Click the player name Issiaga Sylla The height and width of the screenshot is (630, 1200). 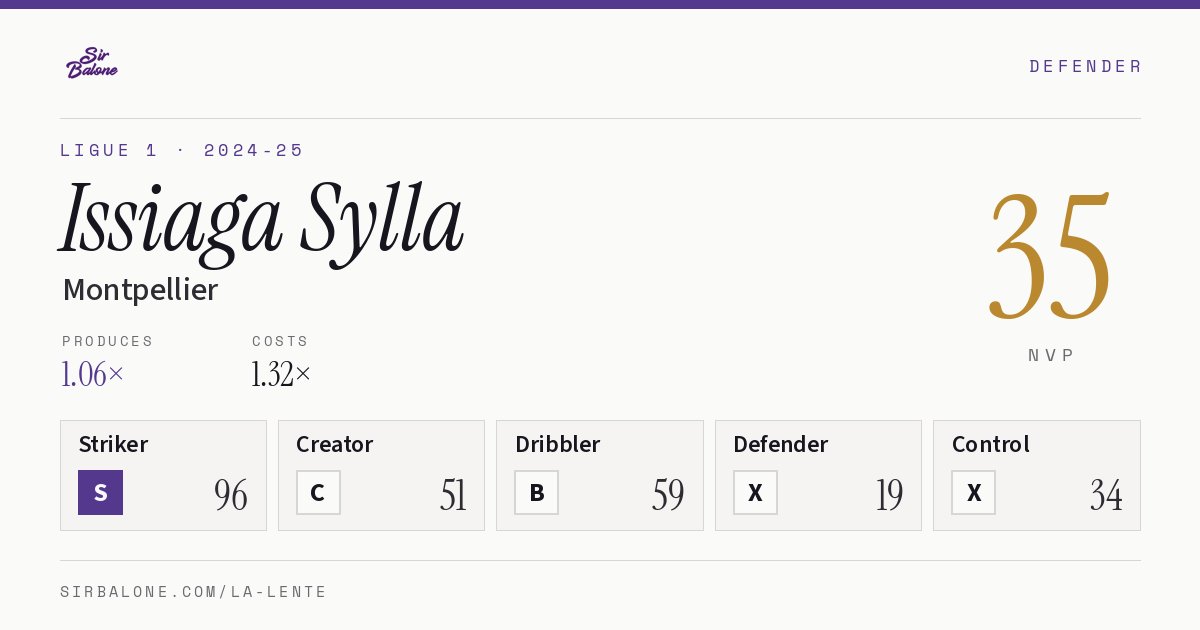pyautogui.click(x=262, y=220)
